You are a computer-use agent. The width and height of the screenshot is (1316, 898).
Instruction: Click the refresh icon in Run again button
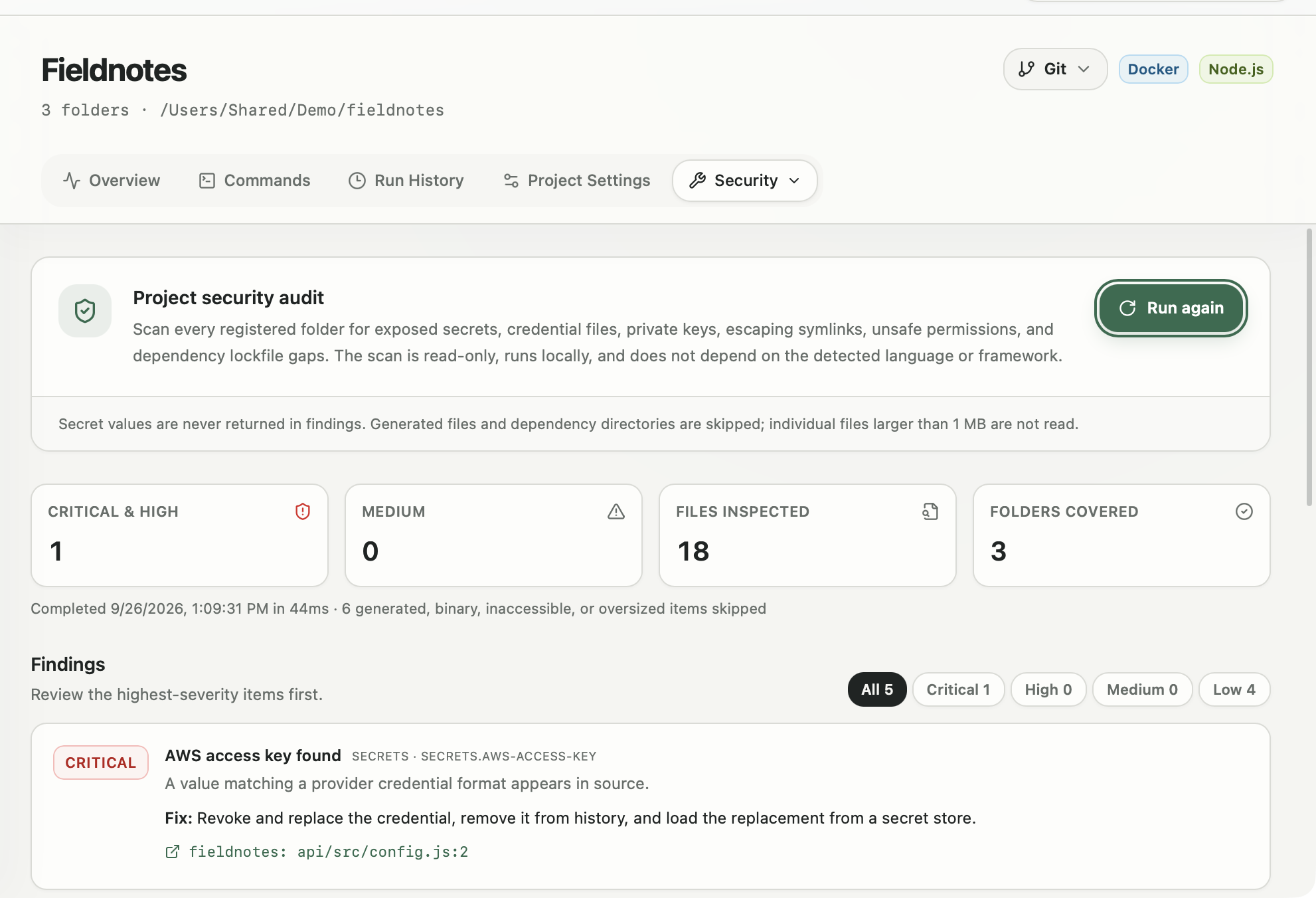(x=1127, y=308)
